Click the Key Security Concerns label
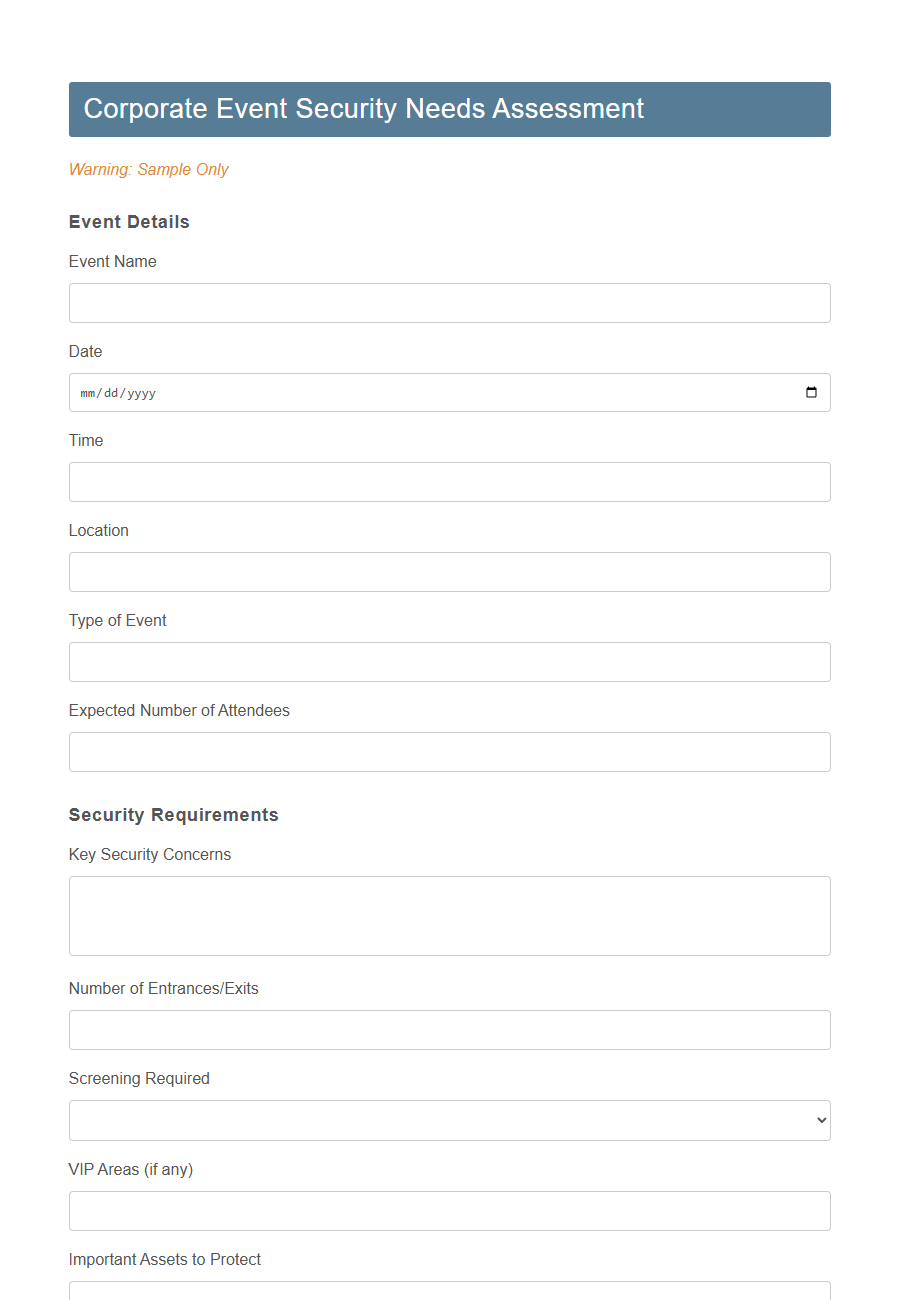Screen dimensions: 900x1300 [149, 854]
